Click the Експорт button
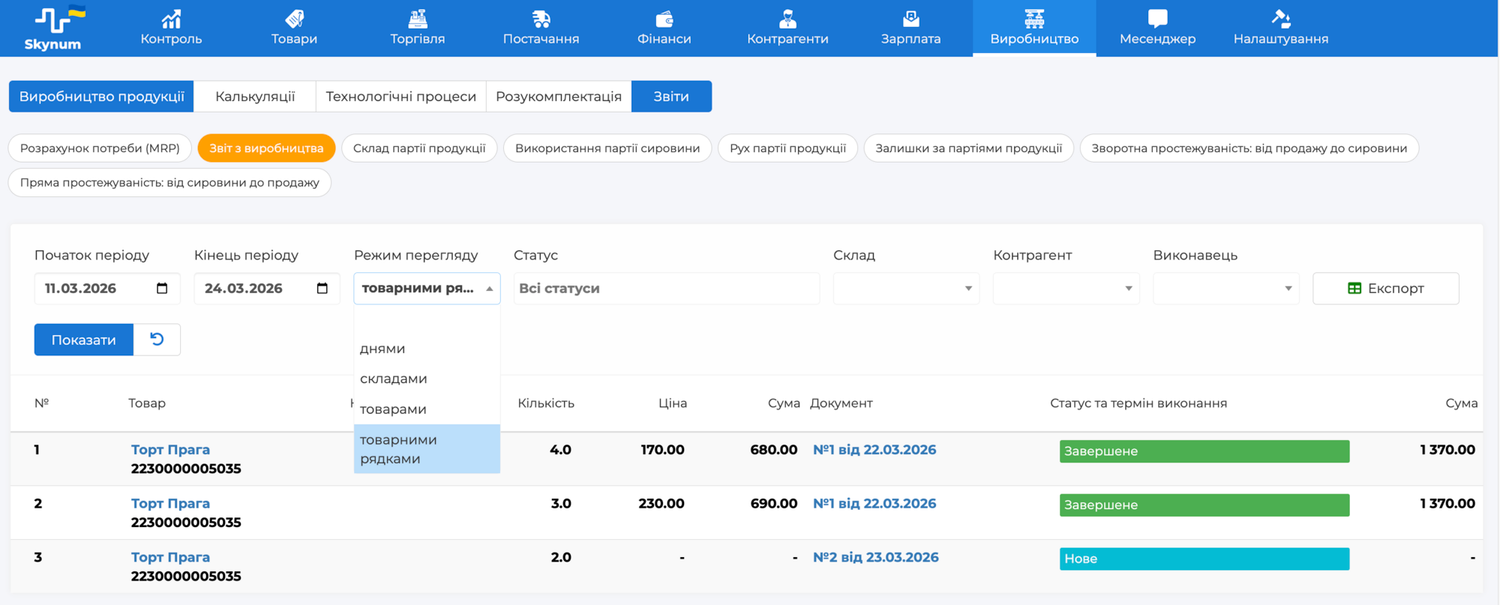1500x605 pixels. [1385, 289]
